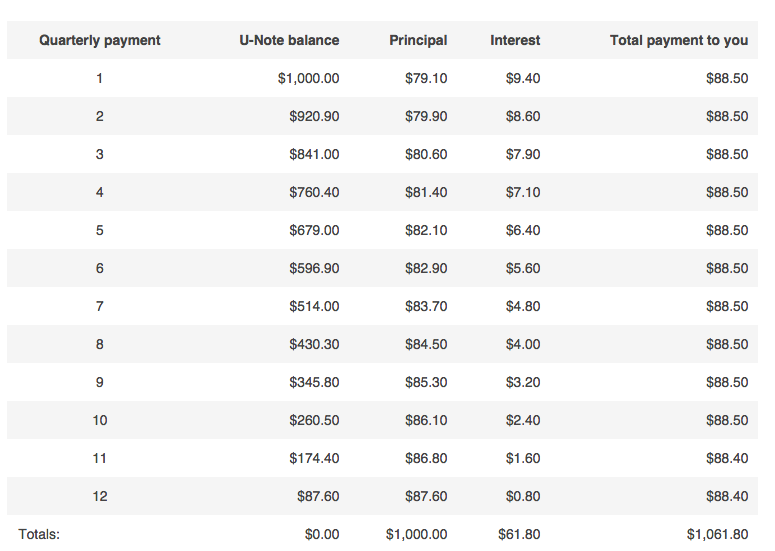Viewport: 775px width, 551px height.
Task: Select the Principal column header
Action: click(x=418, y=40)
